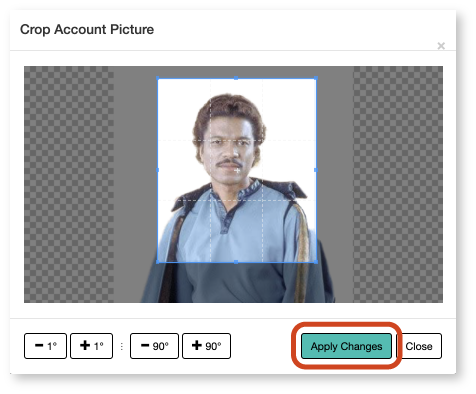
Task: Rotate image plus 1 degree
Action: click(x=92, y=346)
